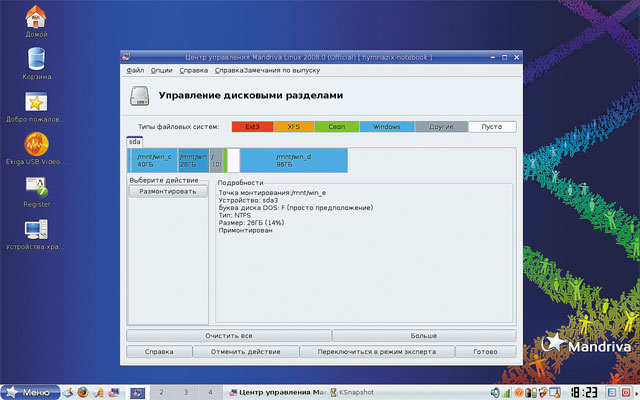640x400 pixels.
Task: Switch to virtual desktop 1 in pager
Action: pos(138,393)
